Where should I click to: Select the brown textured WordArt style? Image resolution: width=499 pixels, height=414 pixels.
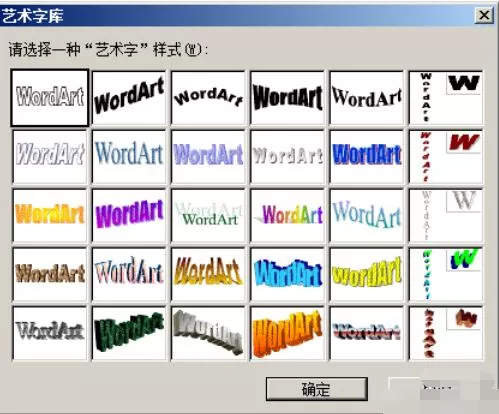tap(50, 274)
